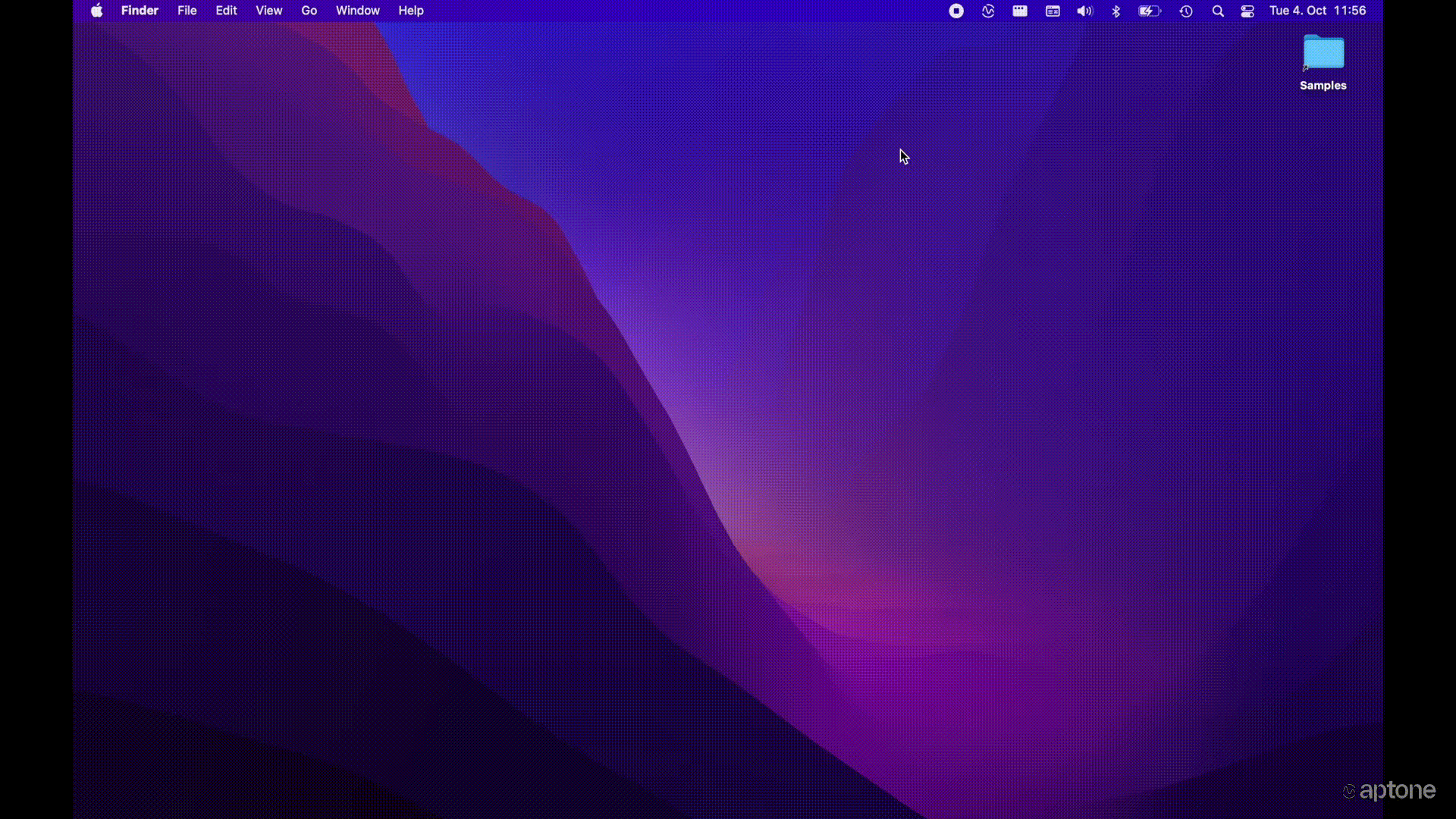The image size is (1456, 819).
Task: Open the File menu
Action: coord(187,11)
